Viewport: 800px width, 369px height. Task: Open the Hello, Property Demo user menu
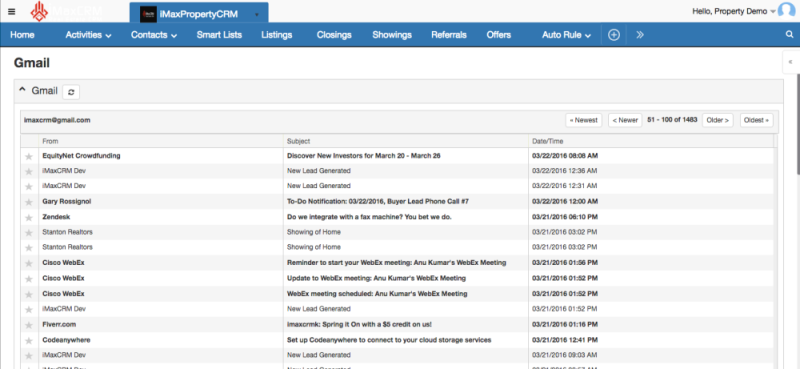click(734, 11)
